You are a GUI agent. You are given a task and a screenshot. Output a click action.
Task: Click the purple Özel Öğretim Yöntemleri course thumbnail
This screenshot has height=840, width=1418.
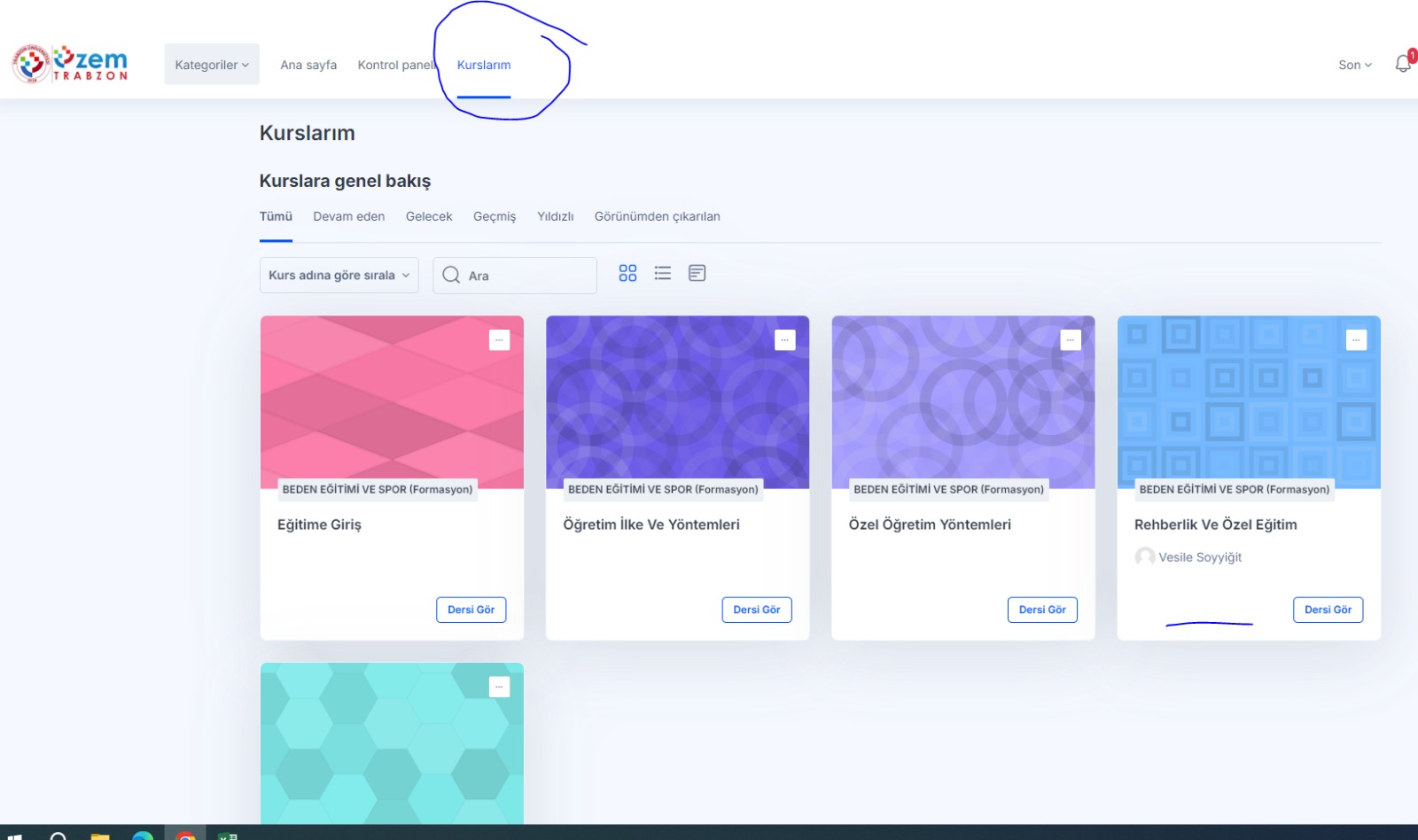962,399
